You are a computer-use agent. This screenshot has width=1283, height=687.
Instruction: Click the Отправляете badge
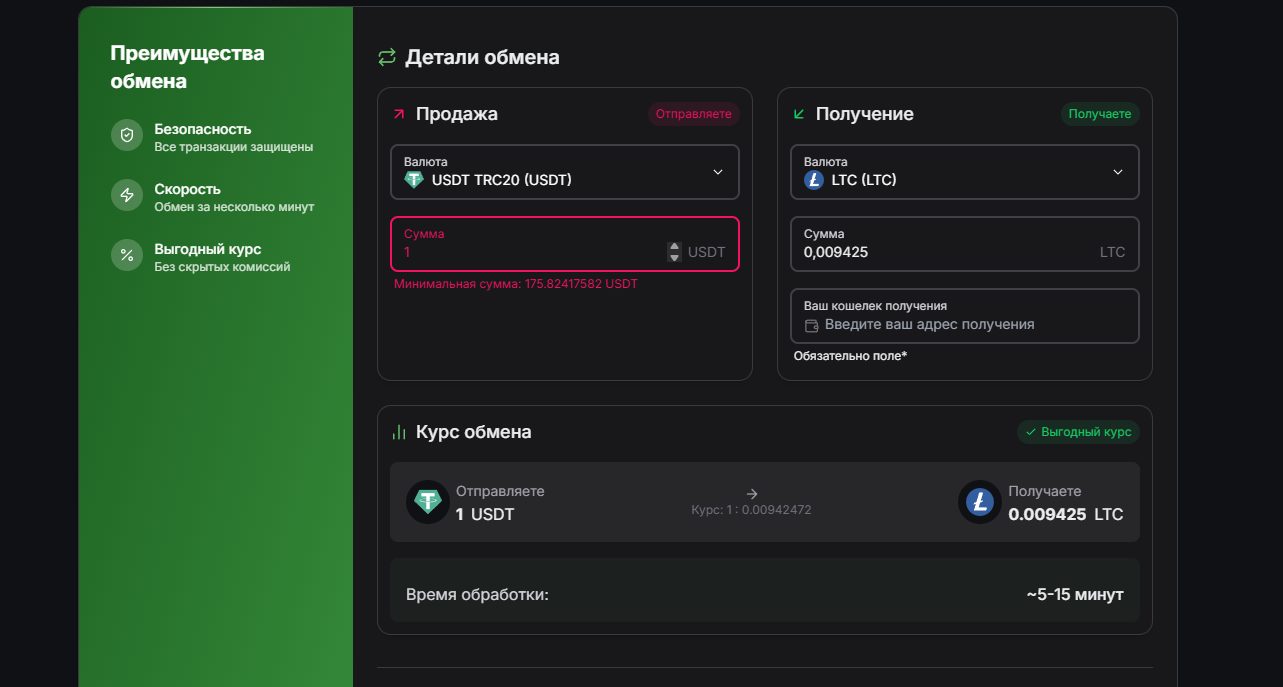point(693,114)
